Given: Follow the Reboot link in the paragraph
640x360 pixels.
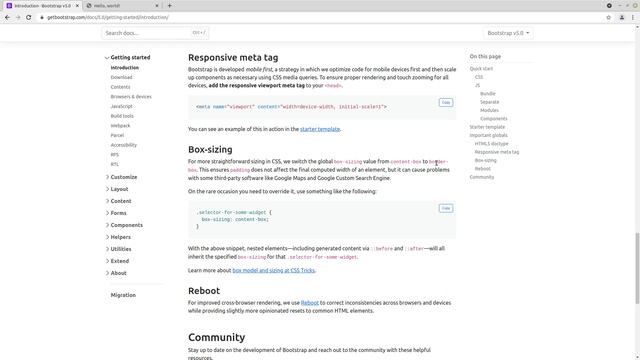Looking at the screenshot, I should point(310,303).
